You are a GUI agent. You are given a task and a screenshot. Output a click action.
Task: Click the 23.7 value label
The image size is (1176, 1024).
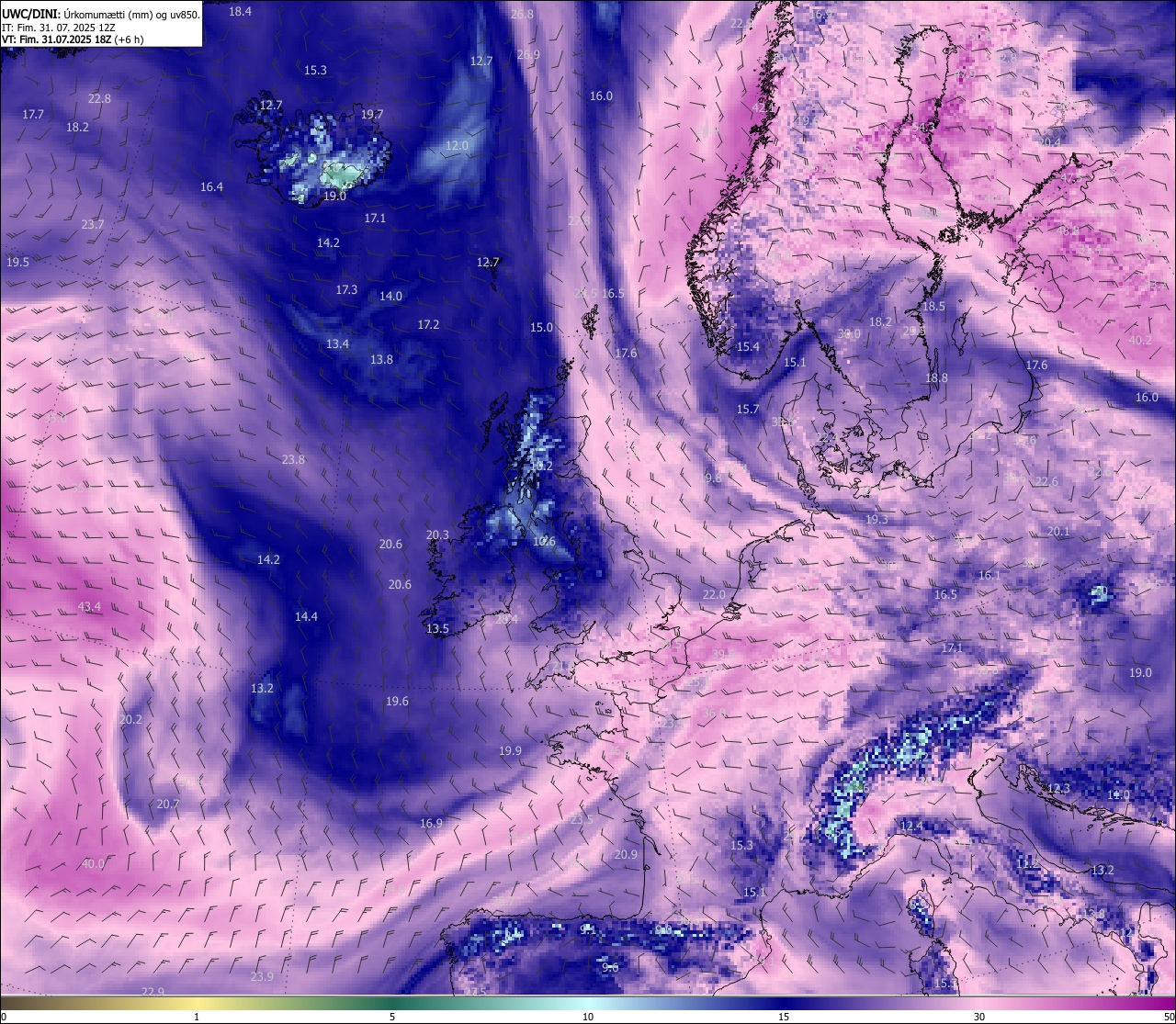point(92,224)
